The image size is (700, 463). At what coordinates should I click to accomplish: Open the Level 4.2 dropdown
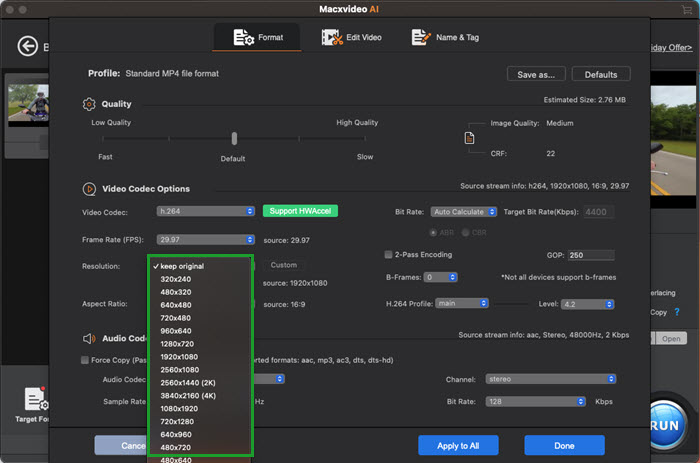coord(588,304)
